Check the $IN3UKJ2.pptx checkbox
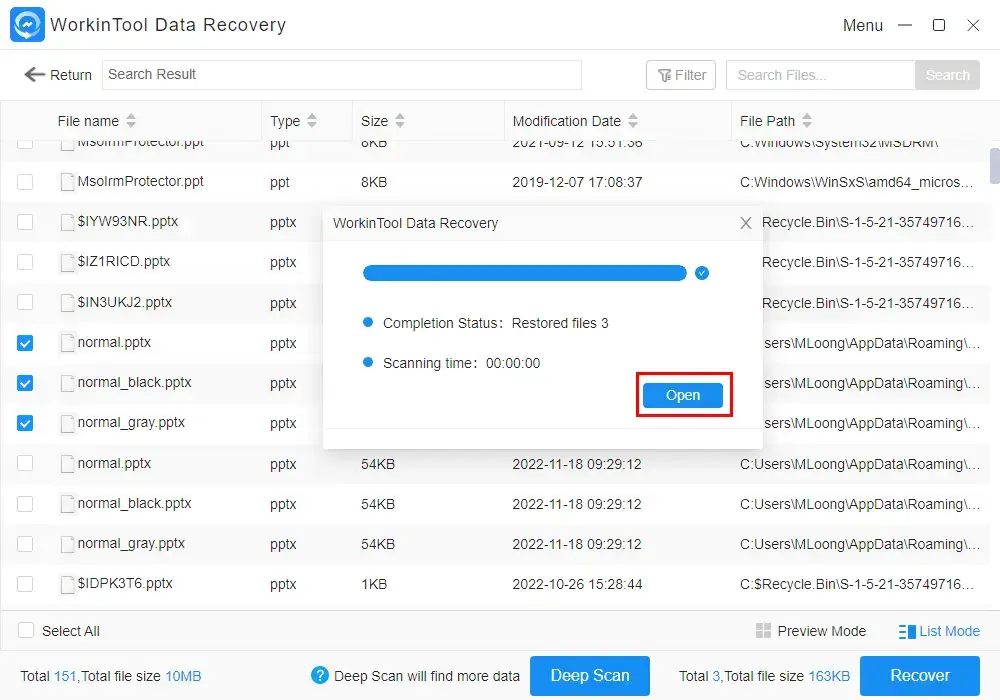The image size is (1000, 700). pos(25,302)
